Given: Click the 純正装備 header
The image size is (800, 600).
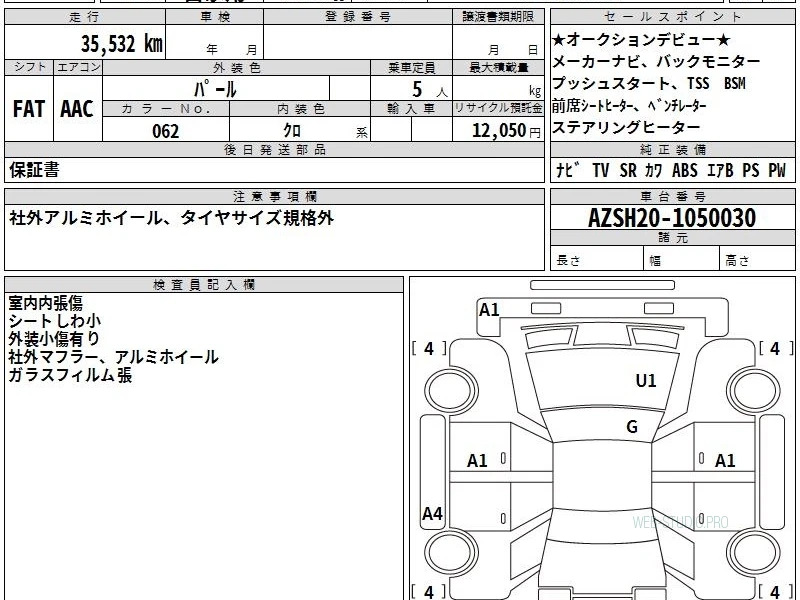Looking at the screenshot, I should pyautogui.click(x=672, y=149).
